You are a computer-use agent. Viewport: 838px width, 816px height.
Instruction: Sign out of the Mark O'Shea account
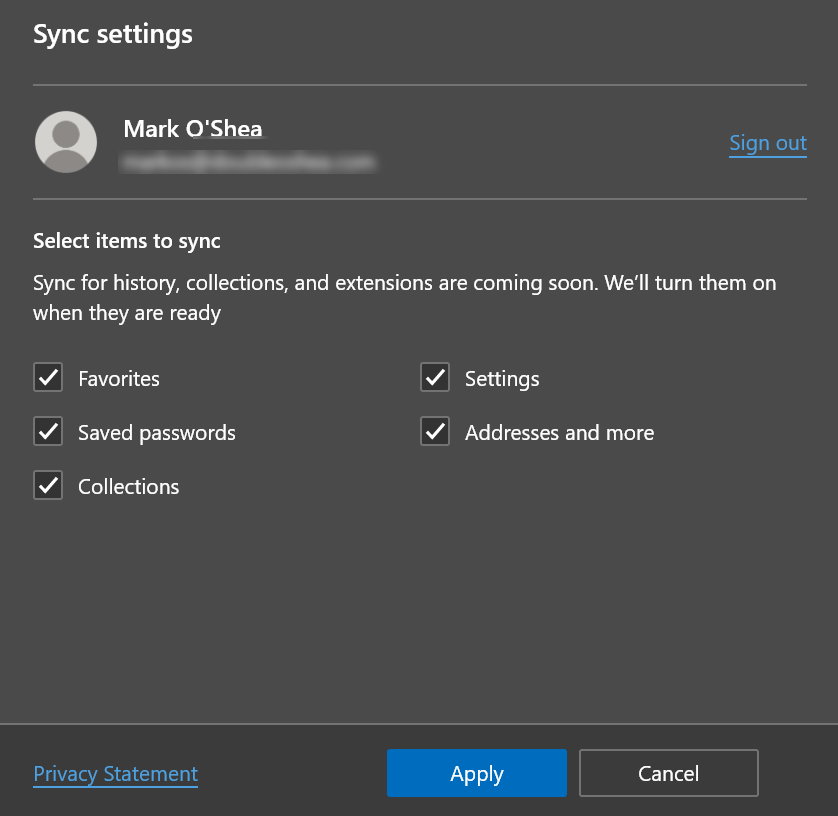pos(767,143)
